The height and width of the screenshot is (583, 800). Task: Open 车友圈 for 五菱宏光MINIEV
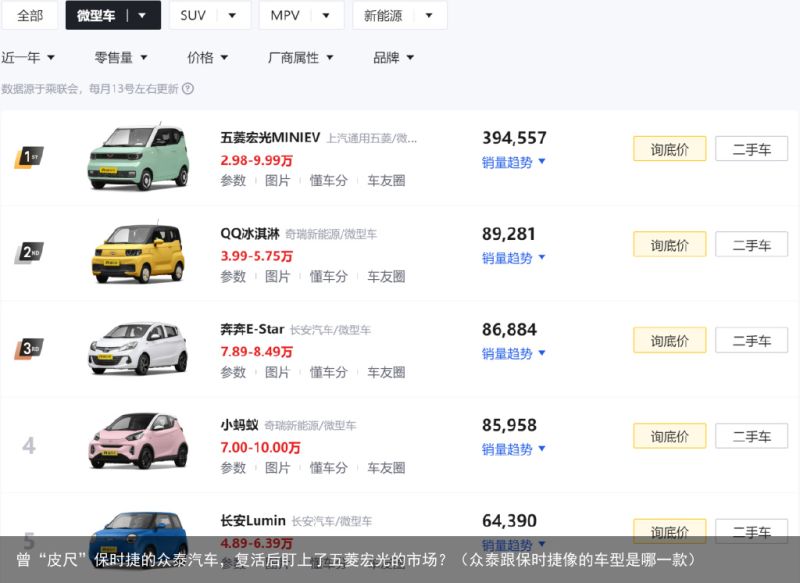pyautogui.click(x=386, y=180)
